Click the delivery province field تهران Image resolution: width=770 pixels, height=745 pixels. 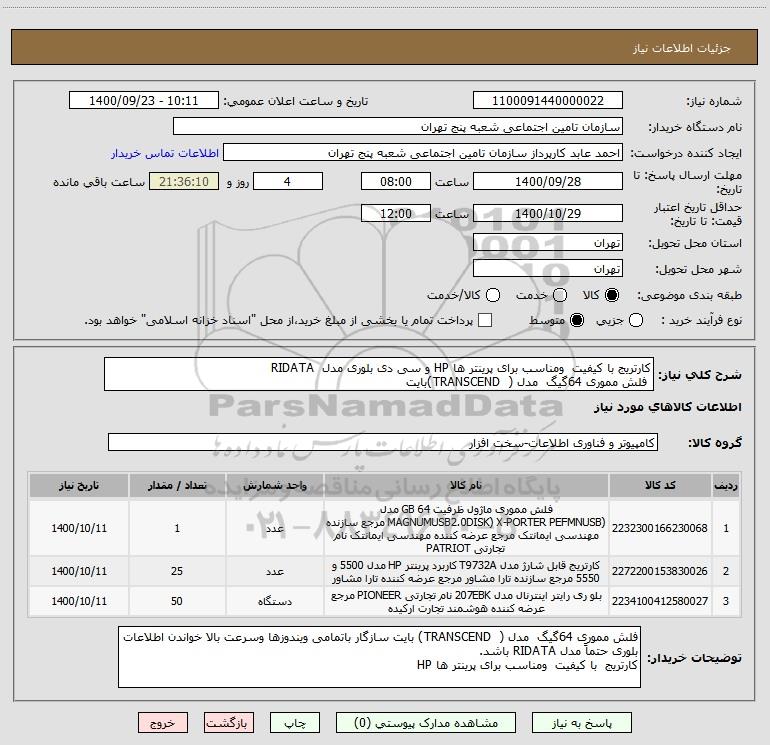[548, 243]
